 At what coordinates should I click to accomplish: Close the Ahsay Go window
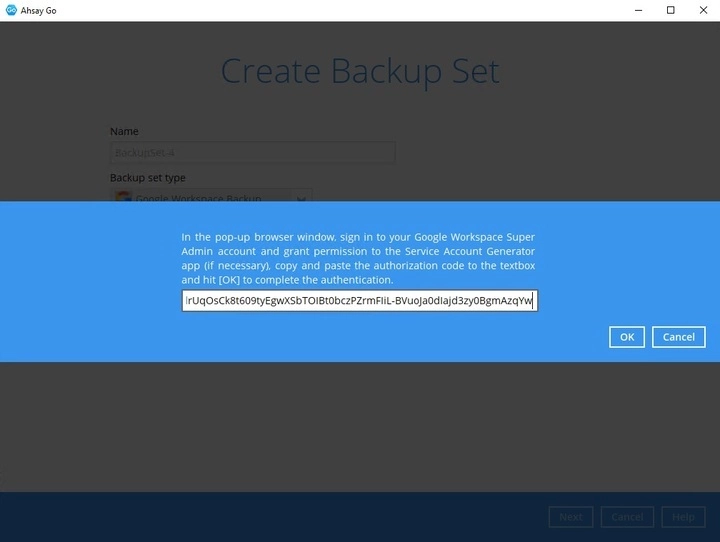703,10
